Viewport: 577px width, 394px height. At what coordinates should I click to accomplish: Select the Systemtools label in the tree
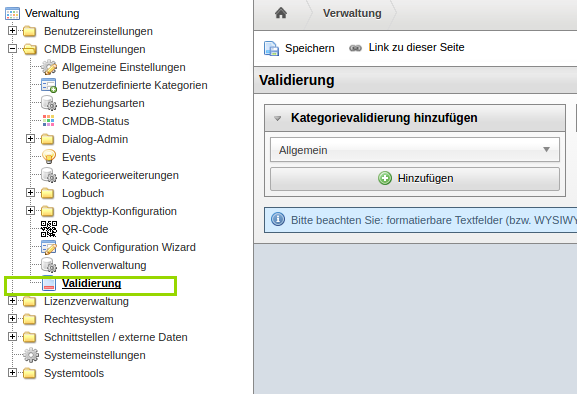74,373
